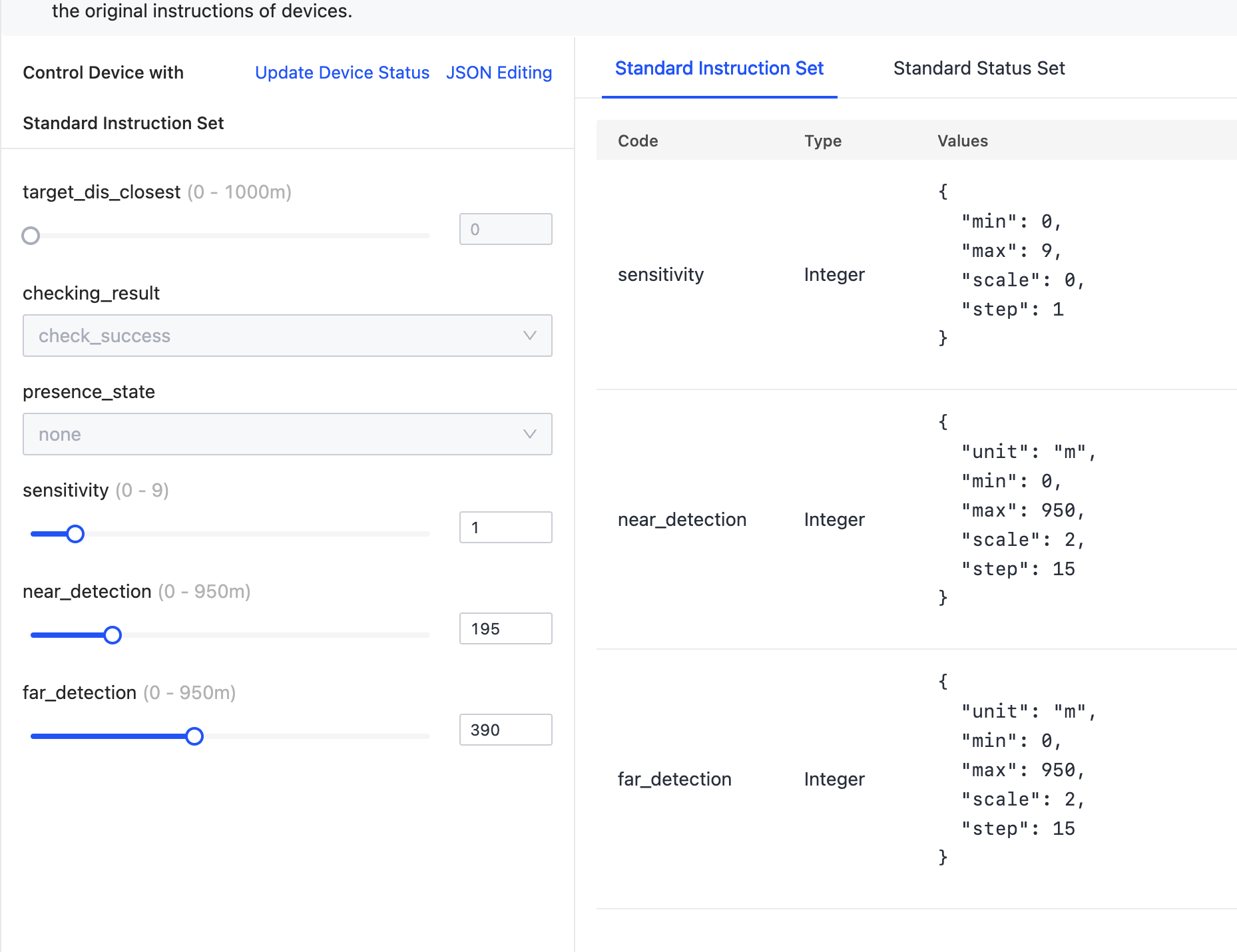1237x952 pixels.
Task: Click the Update Device Status link
Action: click(x=342, y=73)
